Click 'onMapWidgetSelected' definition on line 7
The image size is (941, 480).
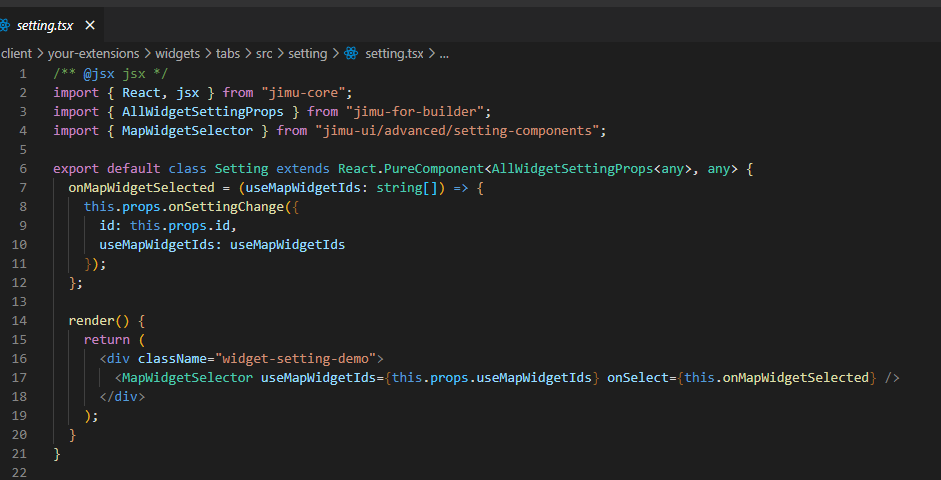[x=142, y=188]
